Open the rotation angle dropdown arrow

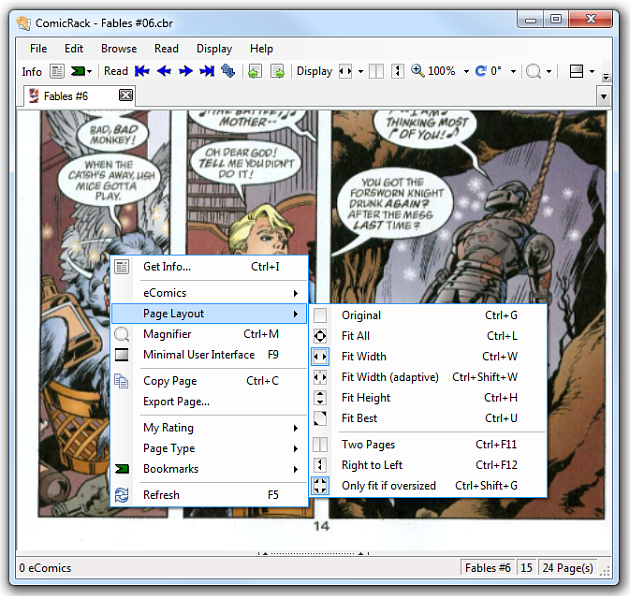tap(513, 72)
